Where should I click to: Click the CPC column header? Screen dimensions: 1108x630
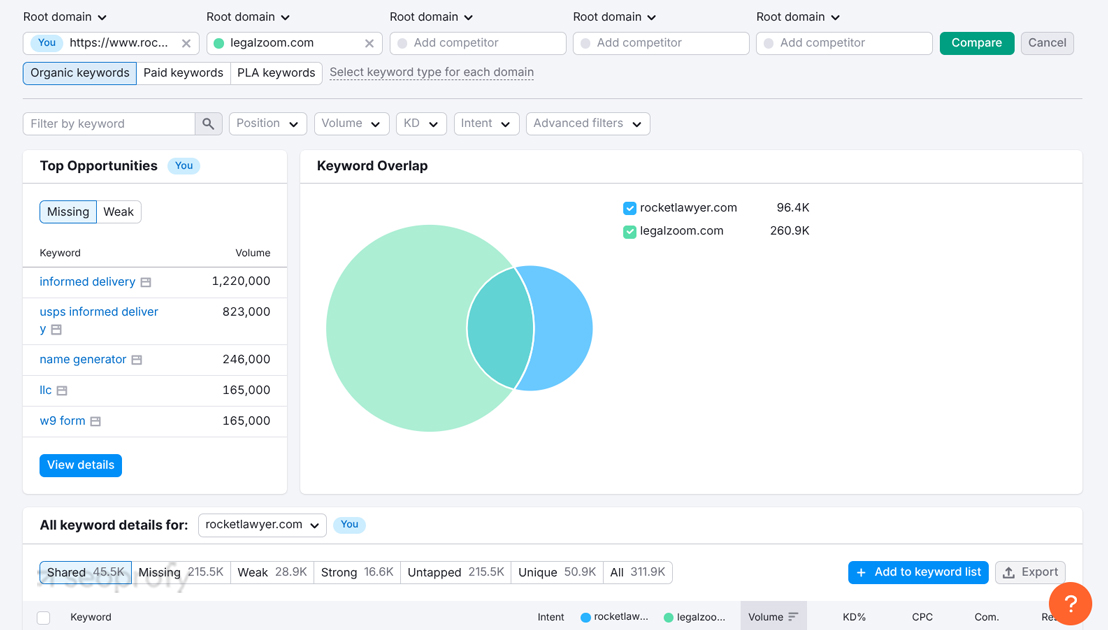coord(922,617)
